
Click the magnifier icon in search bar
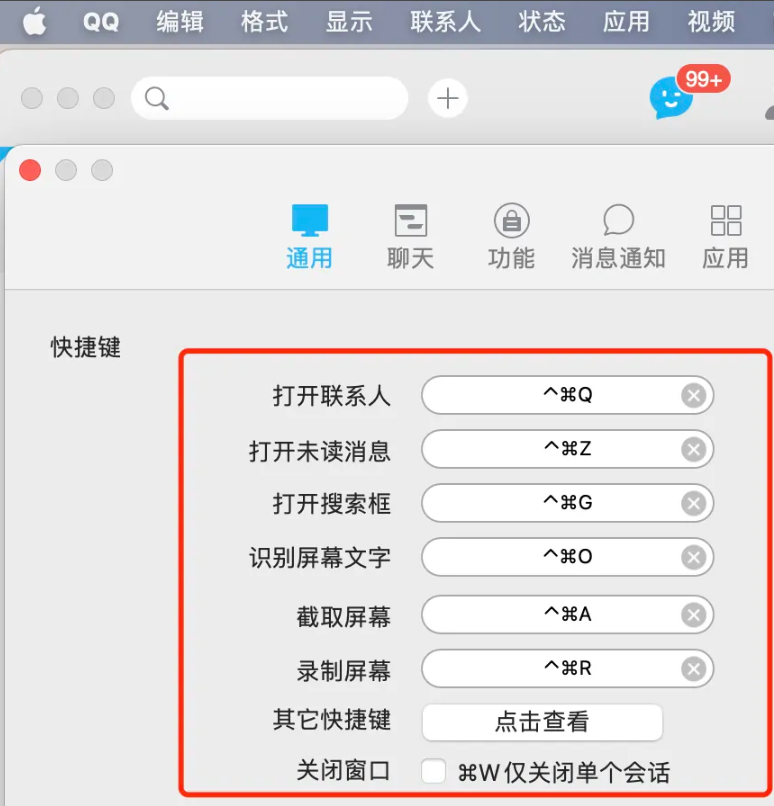click(157, 98)
